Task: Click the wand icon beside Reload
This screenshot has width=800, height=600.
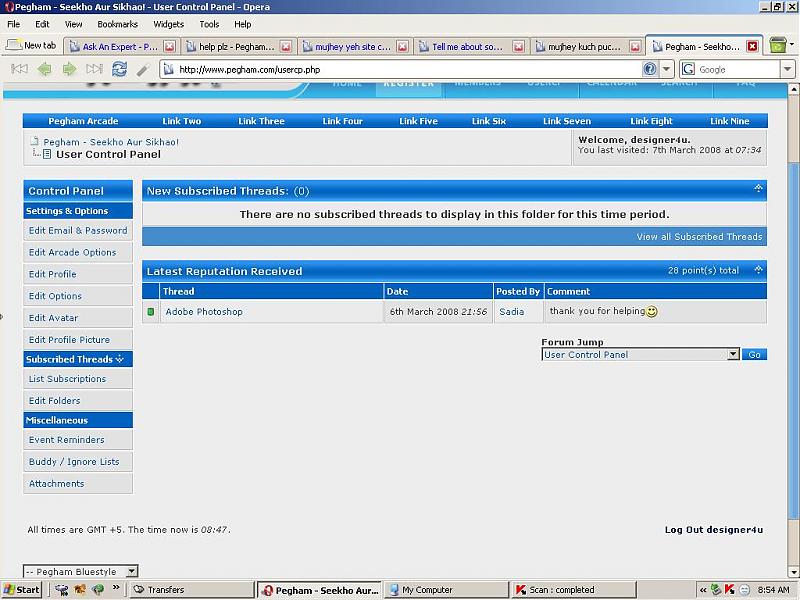Action: pyautogui.click(x=143, y=69)
